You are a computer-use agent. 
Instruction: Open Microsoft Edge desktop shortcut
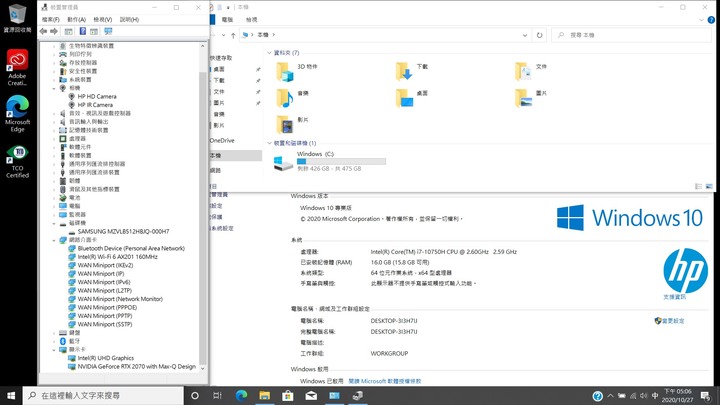pos(17,114)
